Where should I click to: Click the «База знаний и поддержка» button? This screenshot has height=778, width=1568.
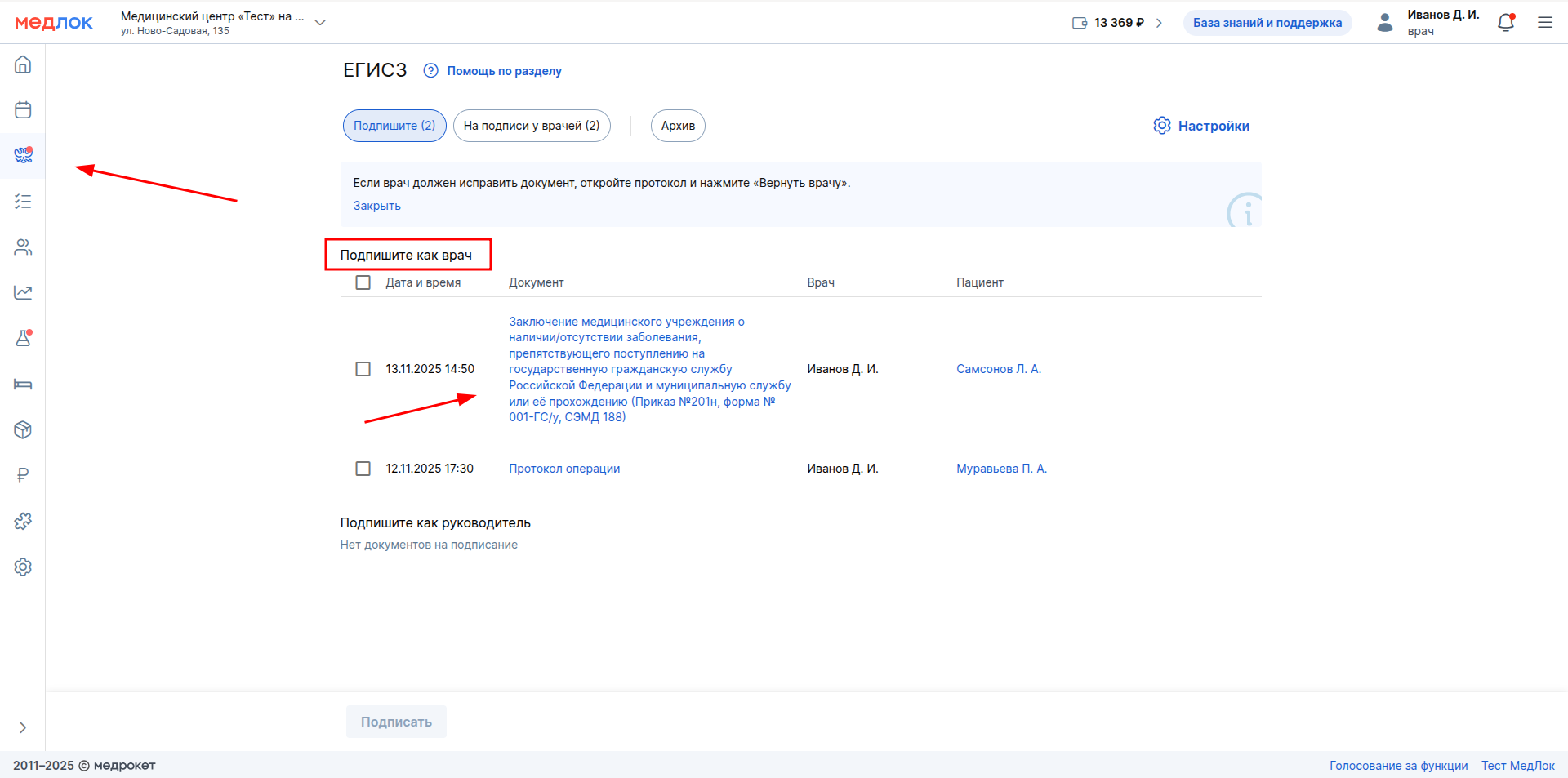pos(1267,23)
